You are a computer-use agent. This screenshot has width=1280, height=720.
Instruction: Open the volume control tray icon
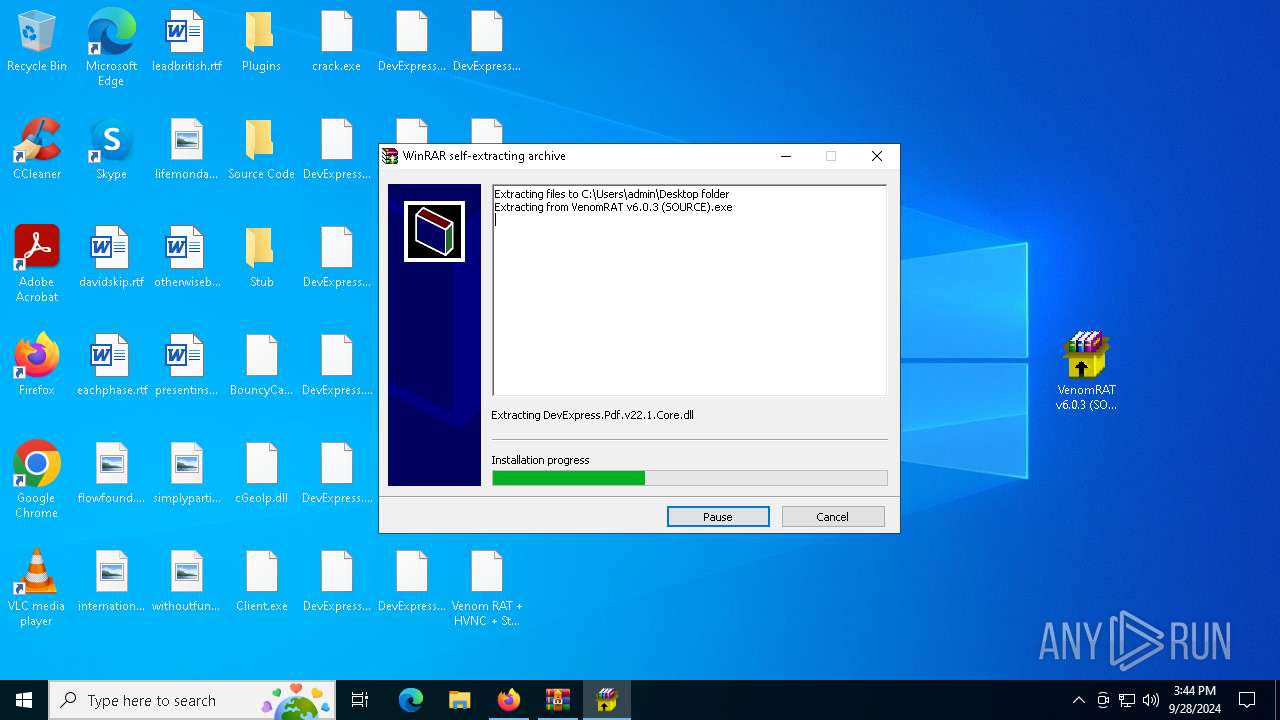coord(1151,700)
